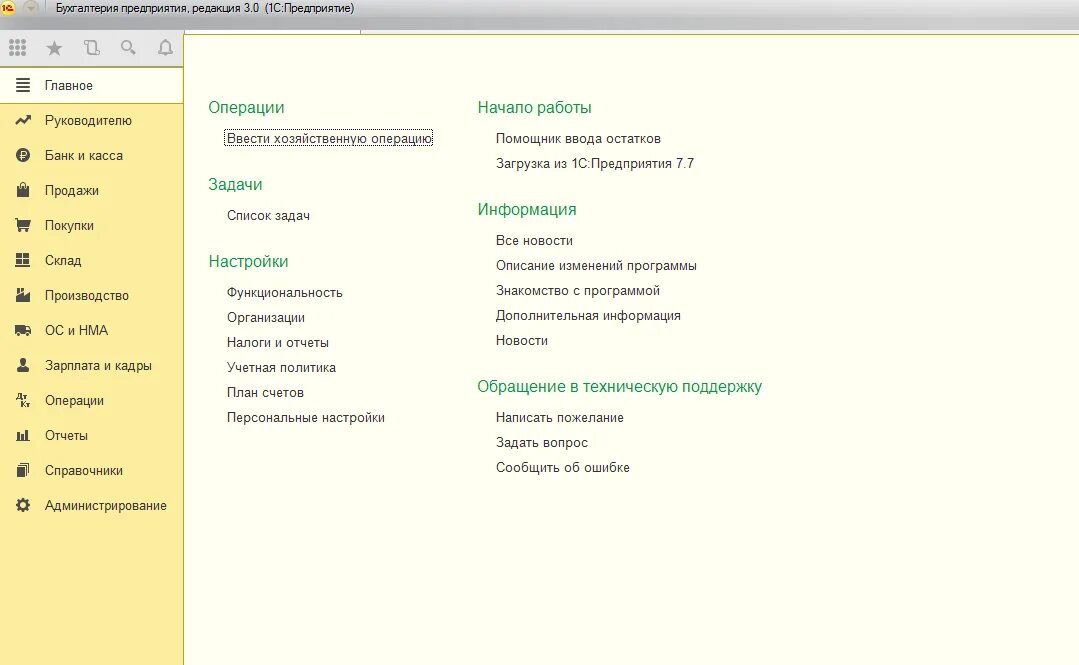Click the Информация heading
This screenshot has width=1079, height=665.
point(527,209)
